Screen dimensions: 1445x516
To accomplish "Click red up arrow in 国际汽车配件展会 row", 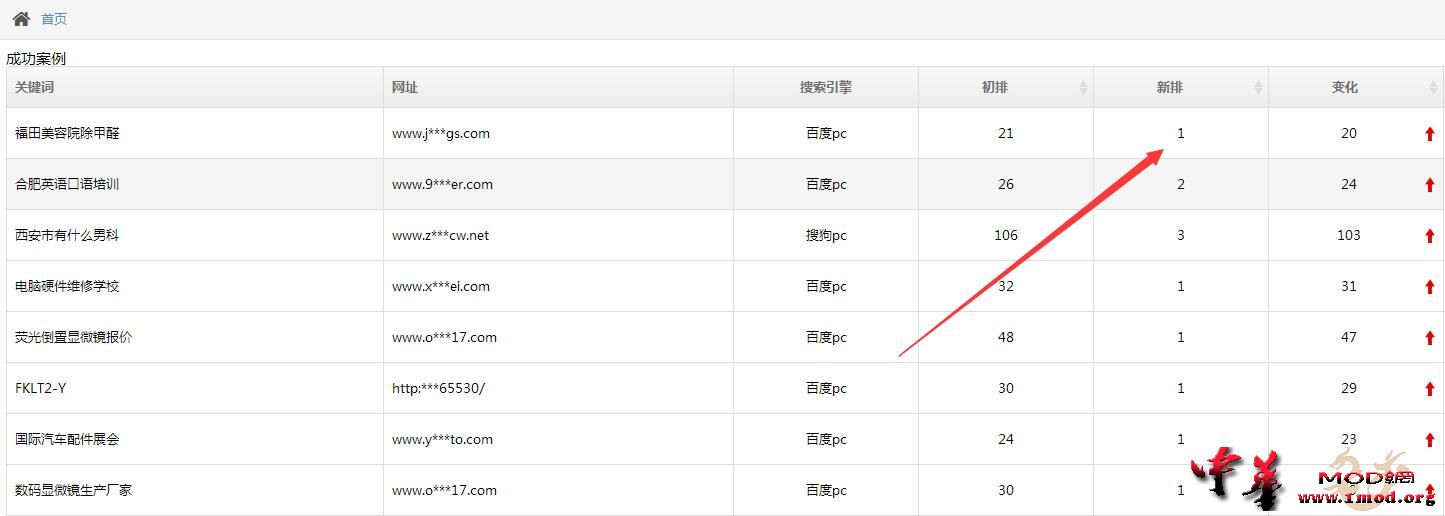I will 1430,440.
